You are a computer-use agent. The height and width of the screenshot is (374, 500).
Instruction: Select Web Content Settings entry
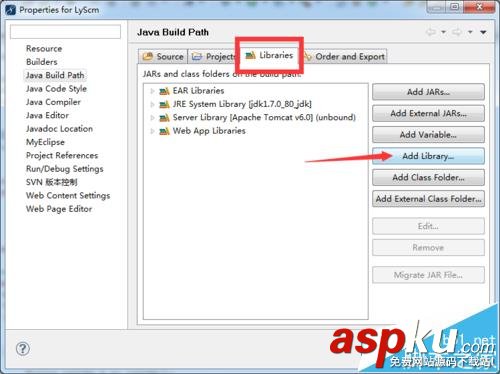pyautogui.click(x=68, y=195)
